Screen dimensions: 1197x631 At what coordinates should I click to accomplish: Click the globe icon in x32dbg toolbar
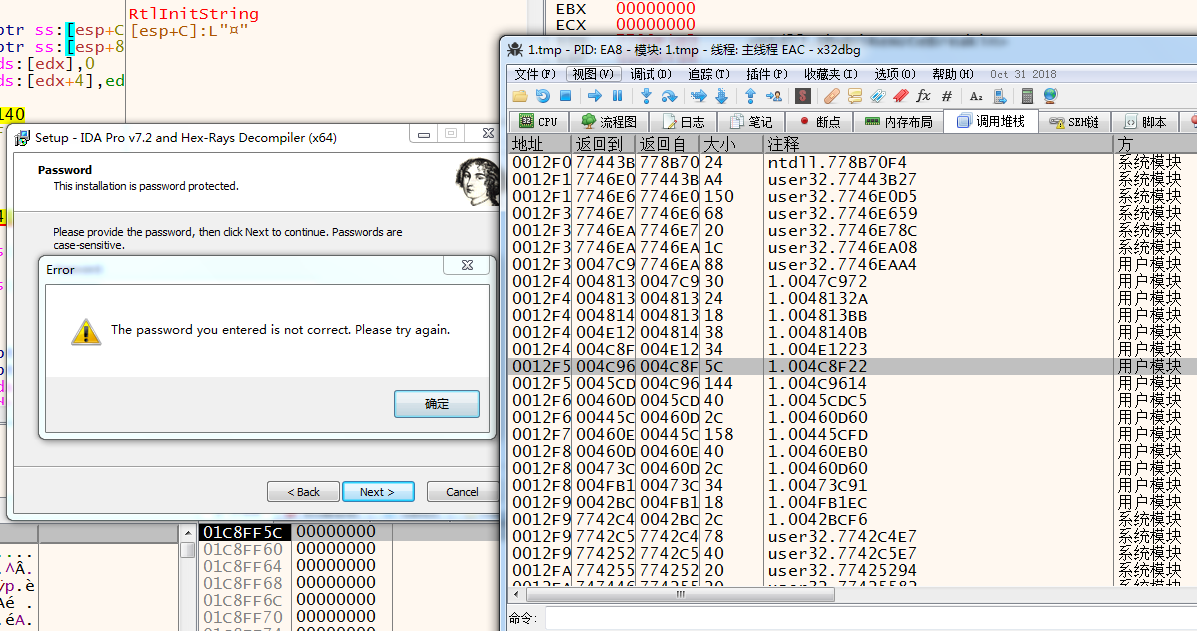click(x=1050, y=96)
